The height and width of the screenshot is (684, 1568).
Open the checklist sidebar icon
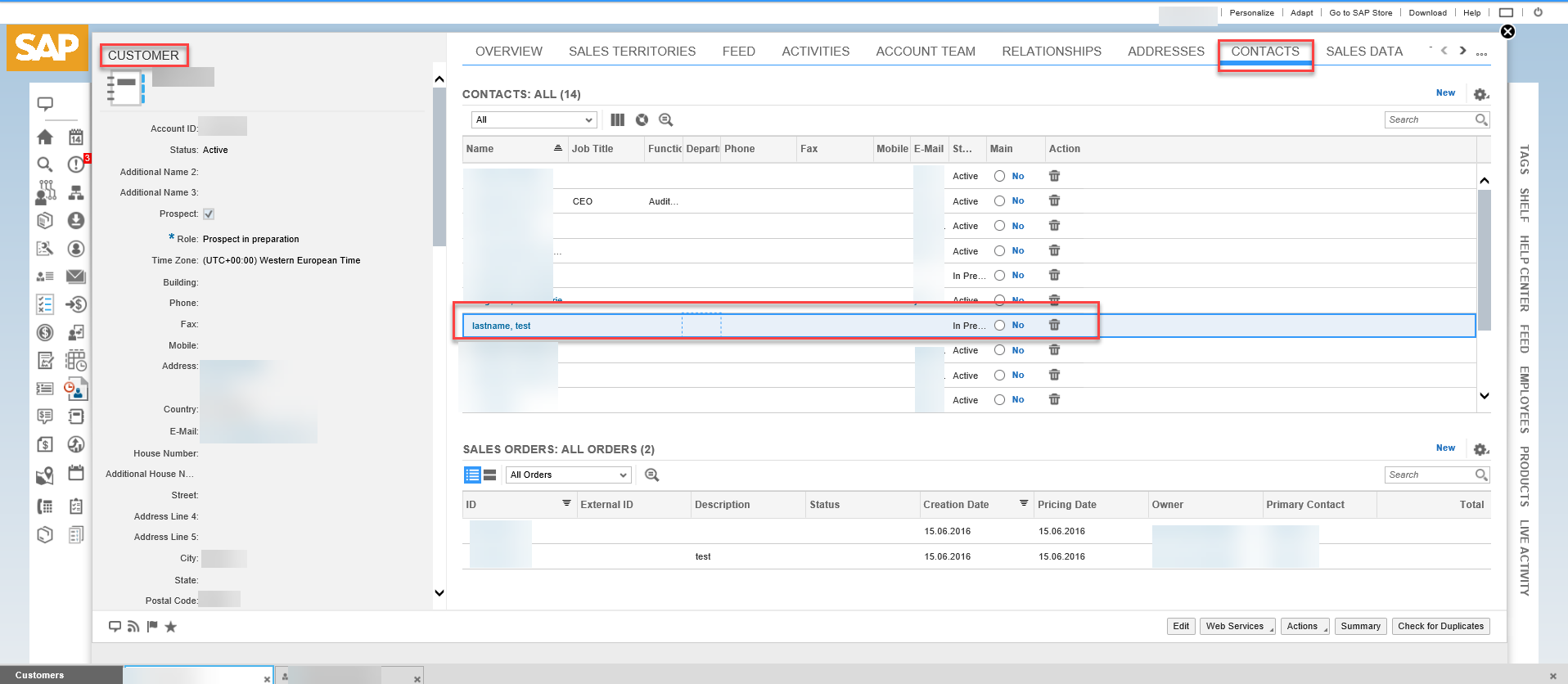pyautogui.click(x=45, y=304)
